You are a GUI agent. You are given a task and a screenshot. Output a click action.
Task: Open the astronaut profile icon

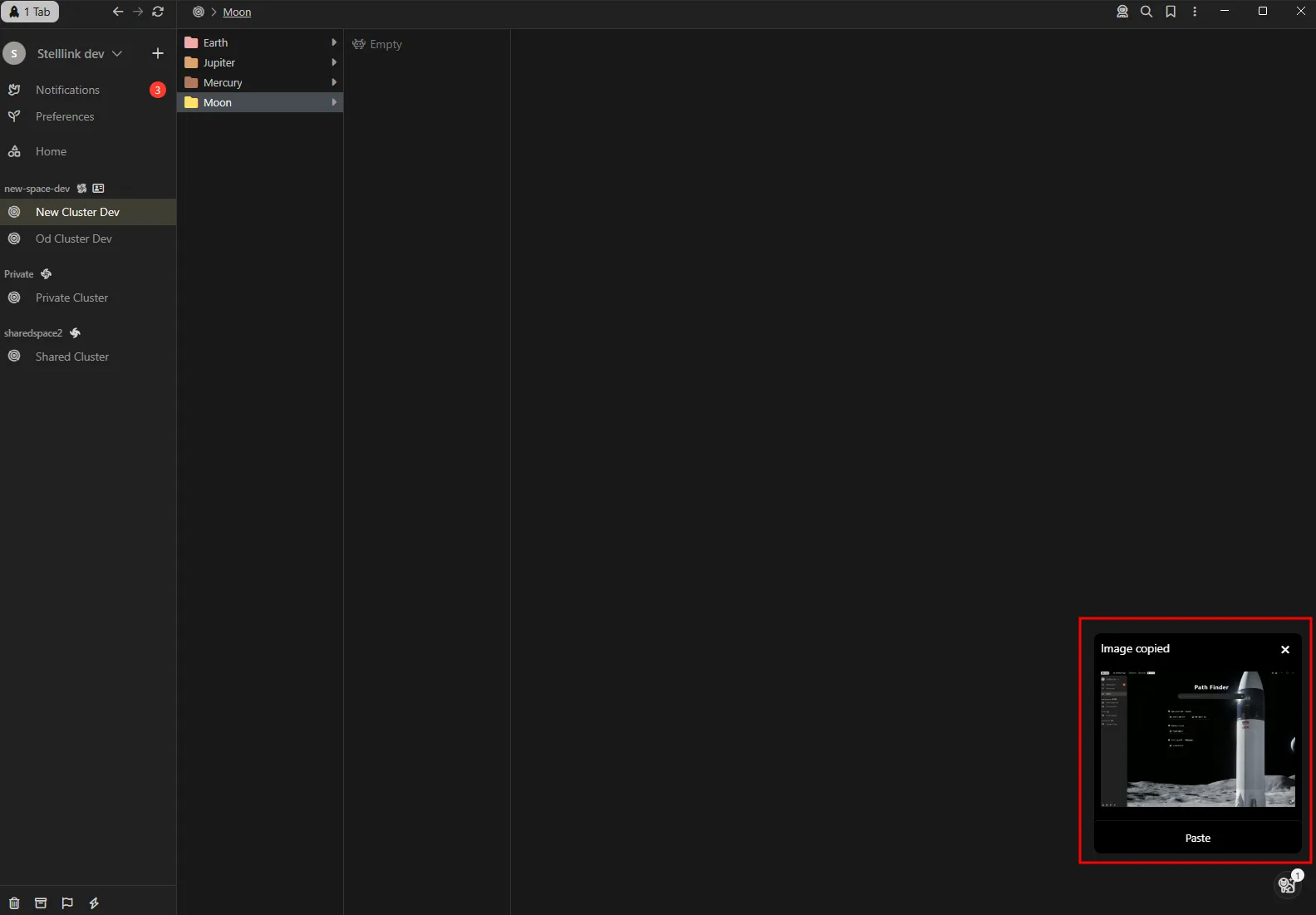point(1122,12)
